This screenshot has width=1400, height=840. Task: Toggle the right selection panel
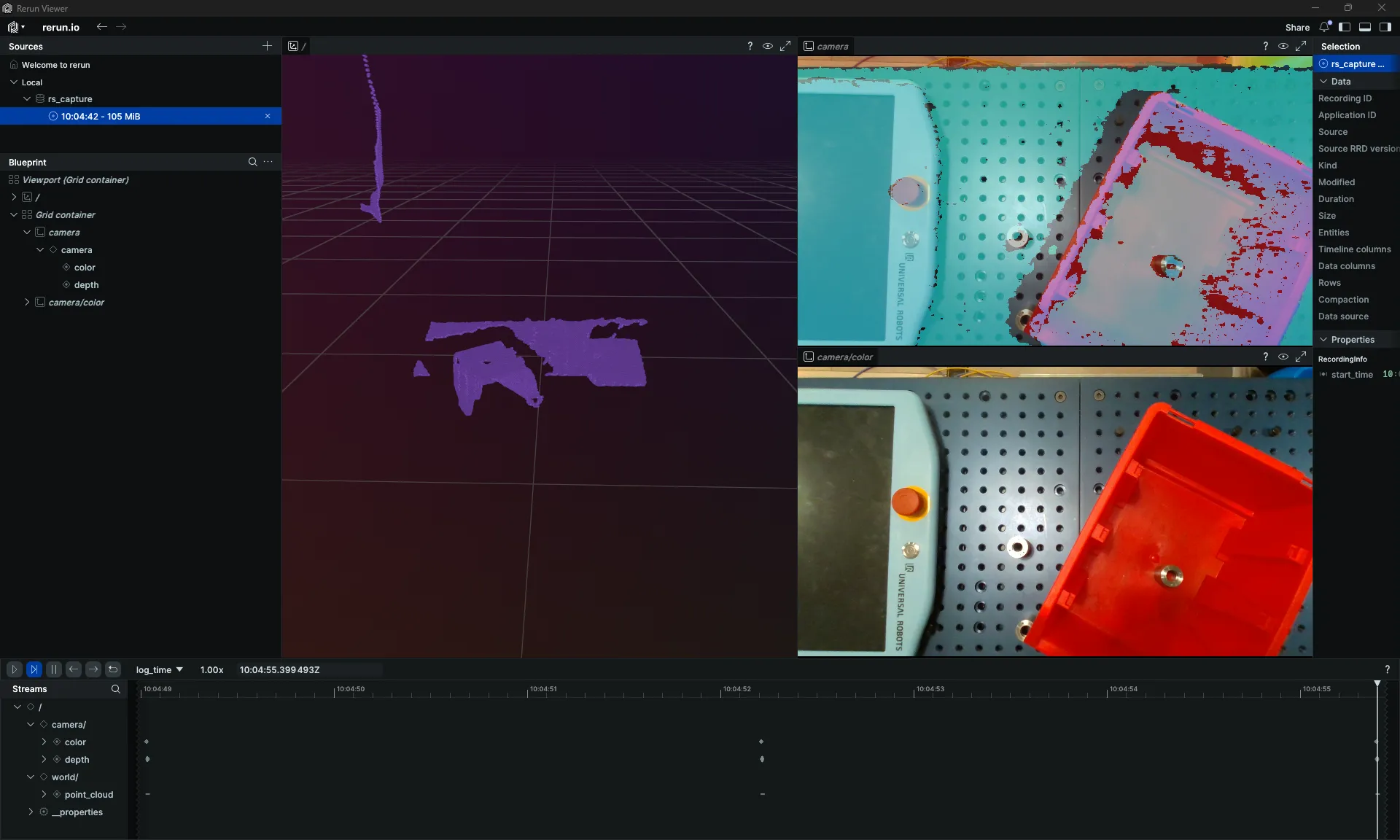point(1386,27)
